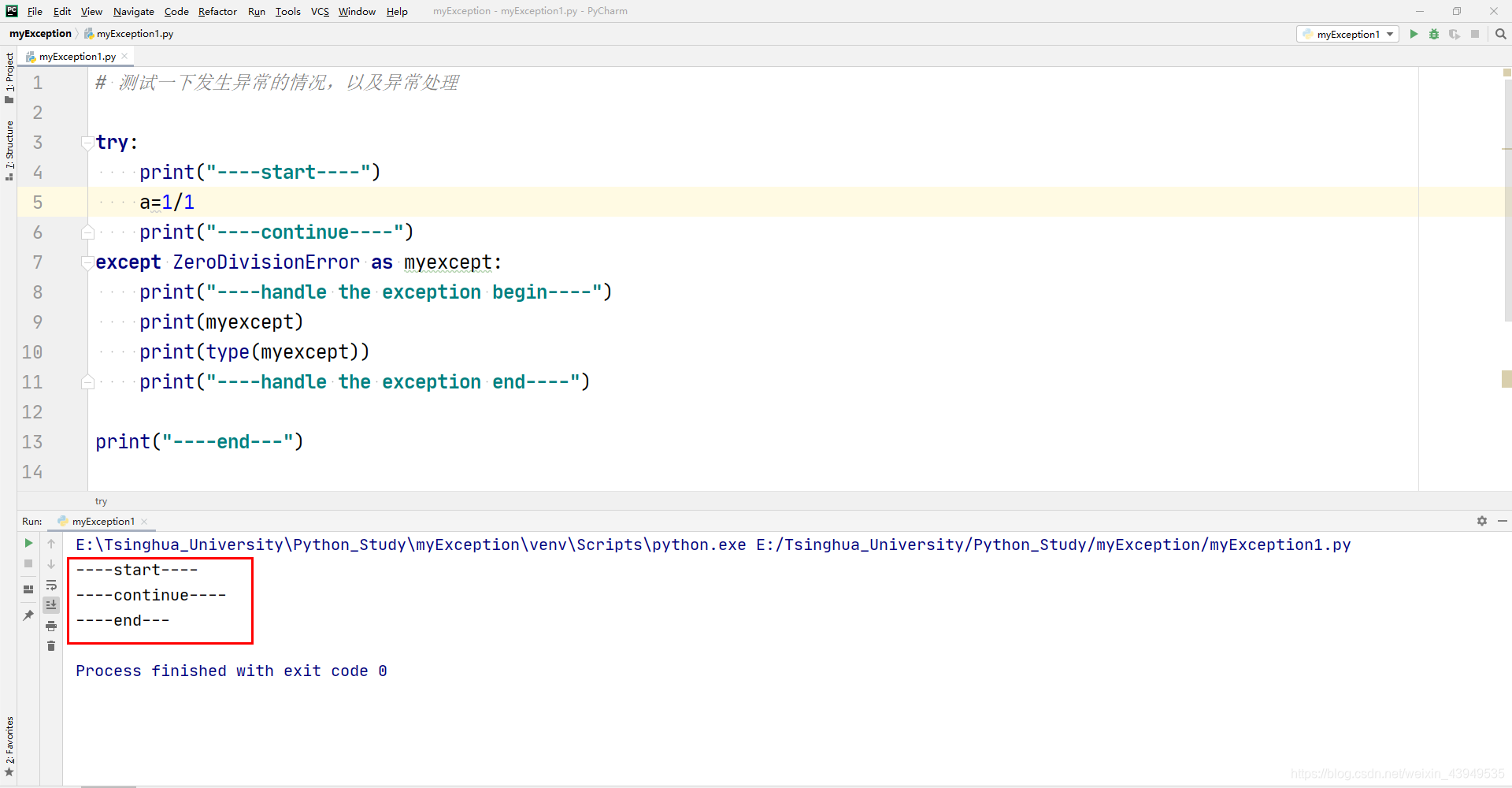Close the myException1.py editor tab

point(124,56)
